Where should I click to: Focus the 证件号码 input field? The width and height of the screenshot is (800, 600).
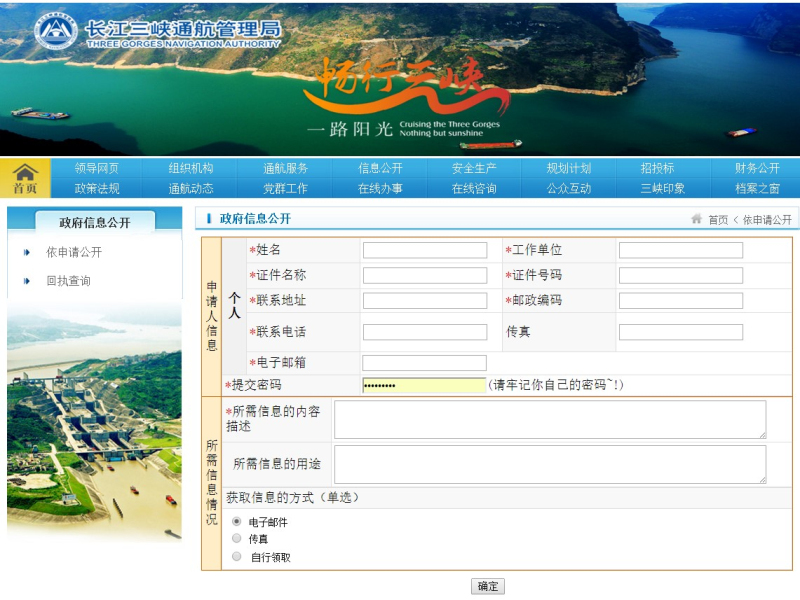pos(681,276)
